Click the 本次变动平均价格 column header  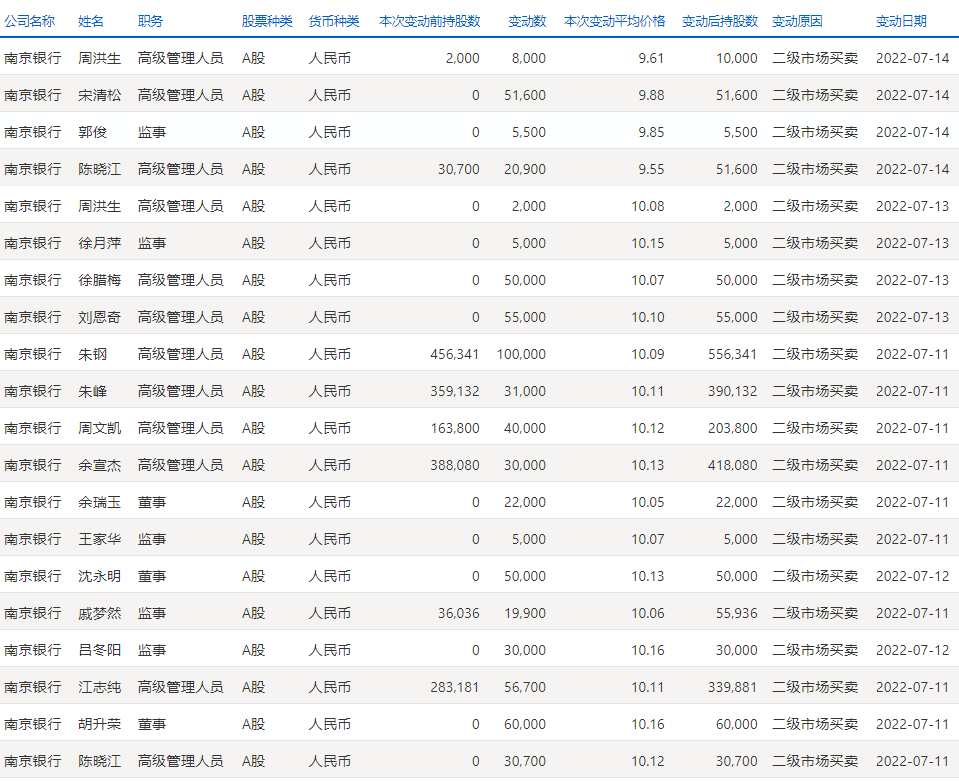click(615, 21)
